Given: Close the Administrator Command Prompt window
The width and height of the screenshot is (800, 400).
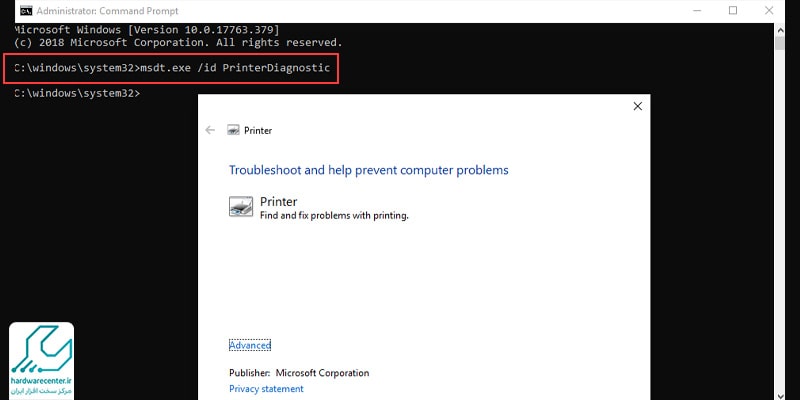Looking at the screenshot, I should pyautogui.click(x=769, y=11).
